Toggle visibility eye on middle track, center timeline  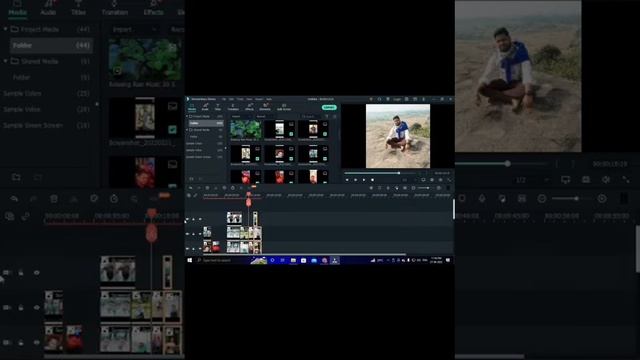(x=200, y=234)
